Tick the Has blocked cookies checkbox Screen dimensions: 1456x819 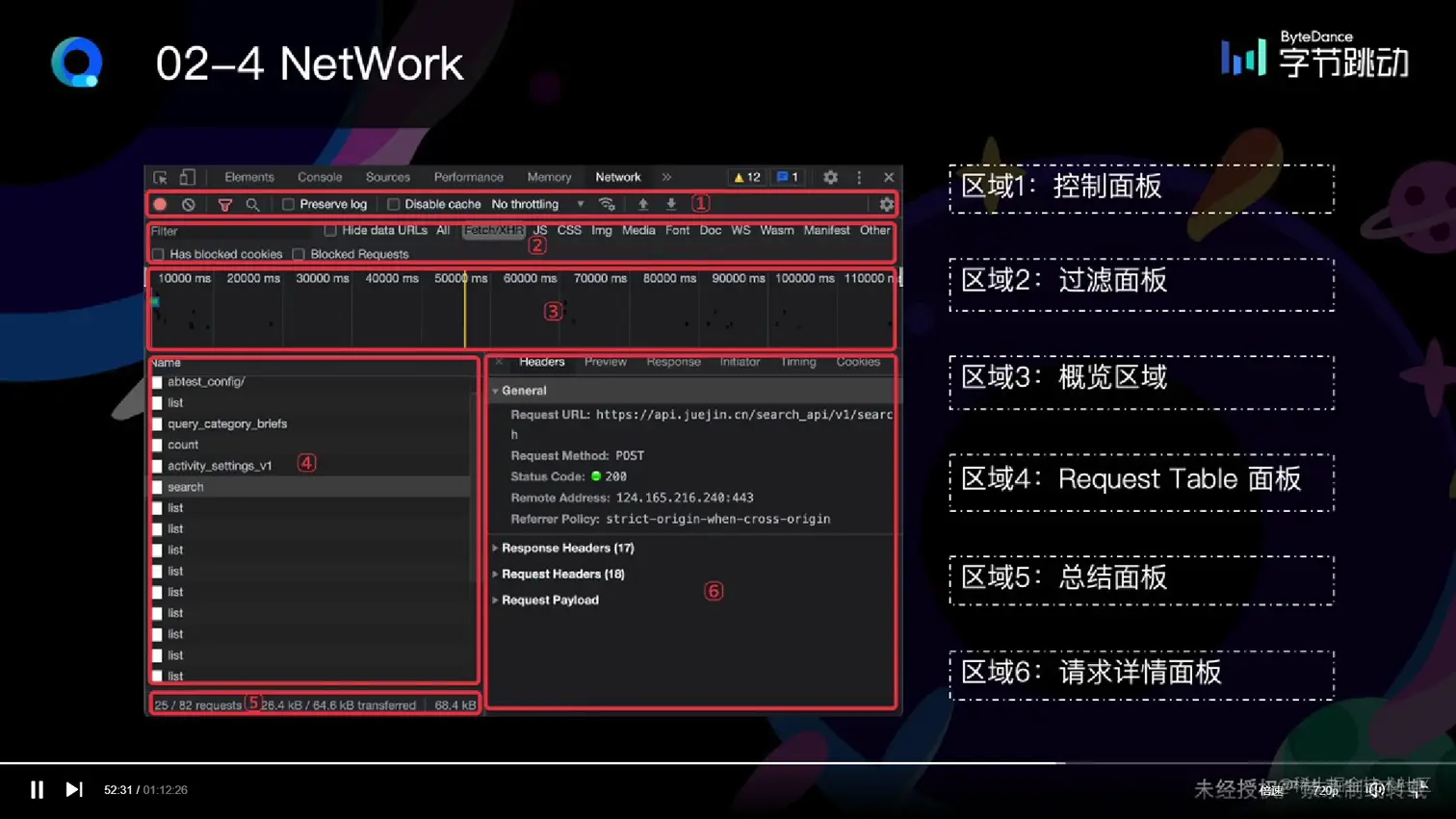tap(158, 255)
